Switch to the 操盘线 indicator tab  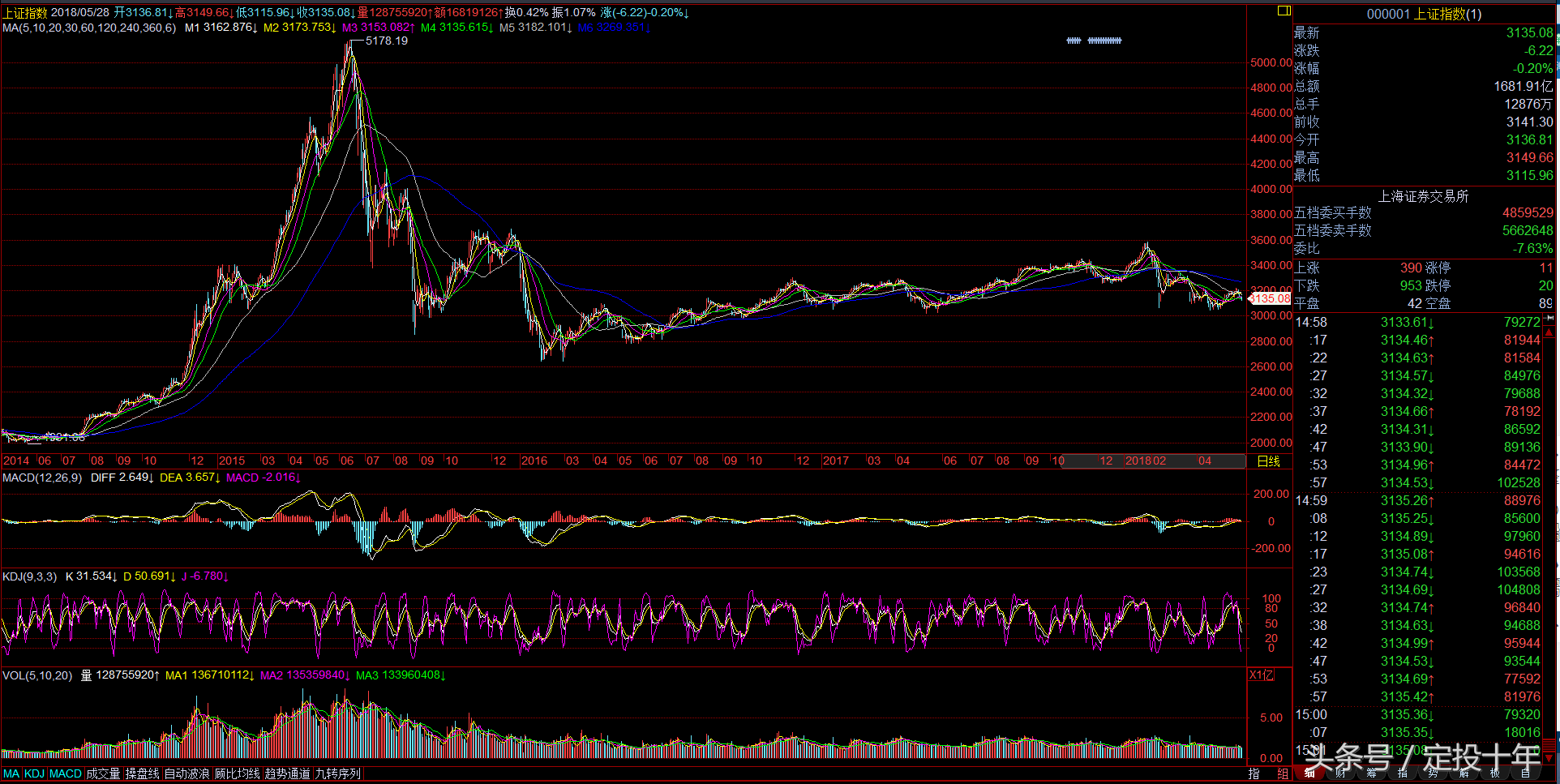[142, 773]
